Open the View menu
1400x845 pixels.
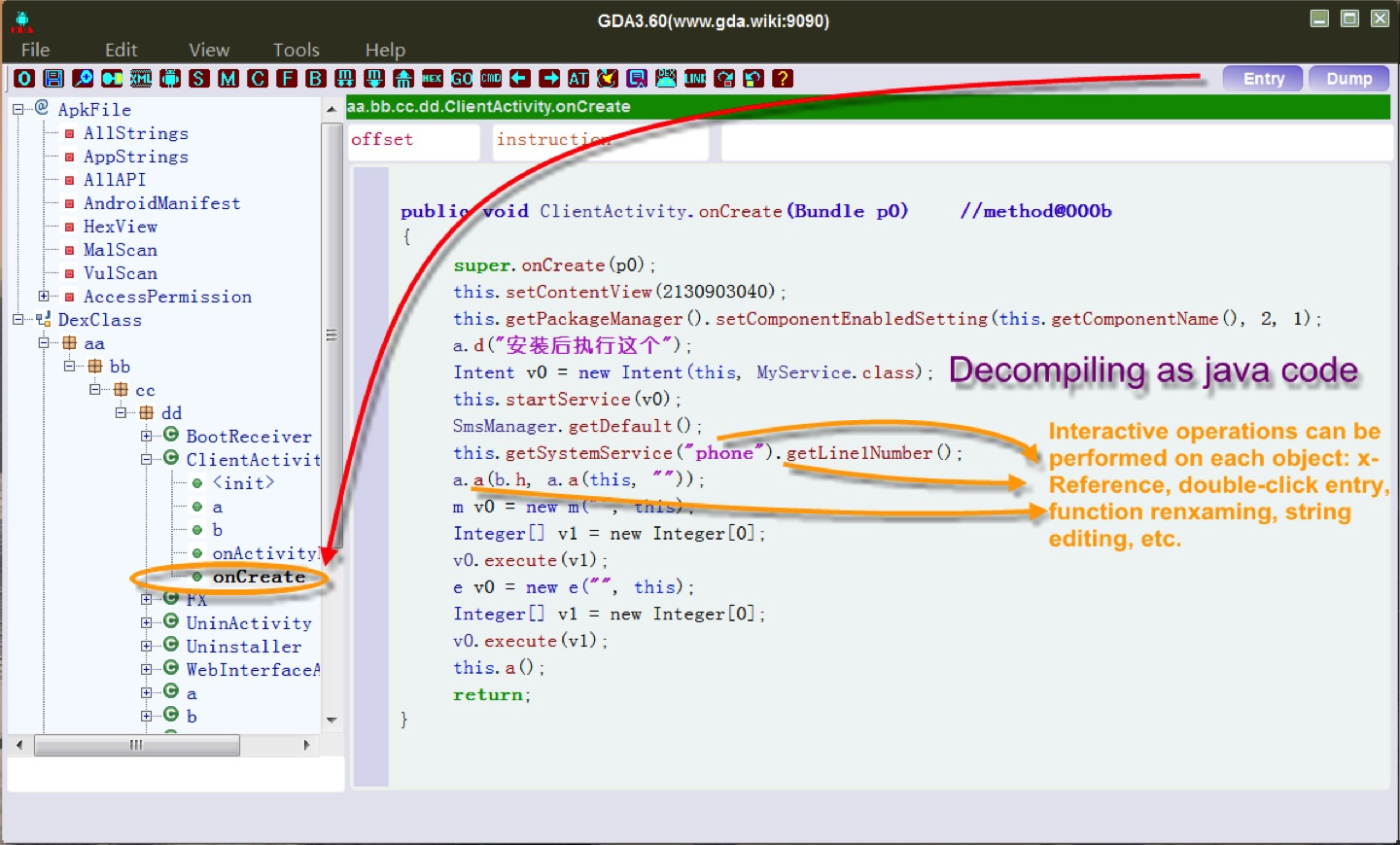tap(209, 50)
